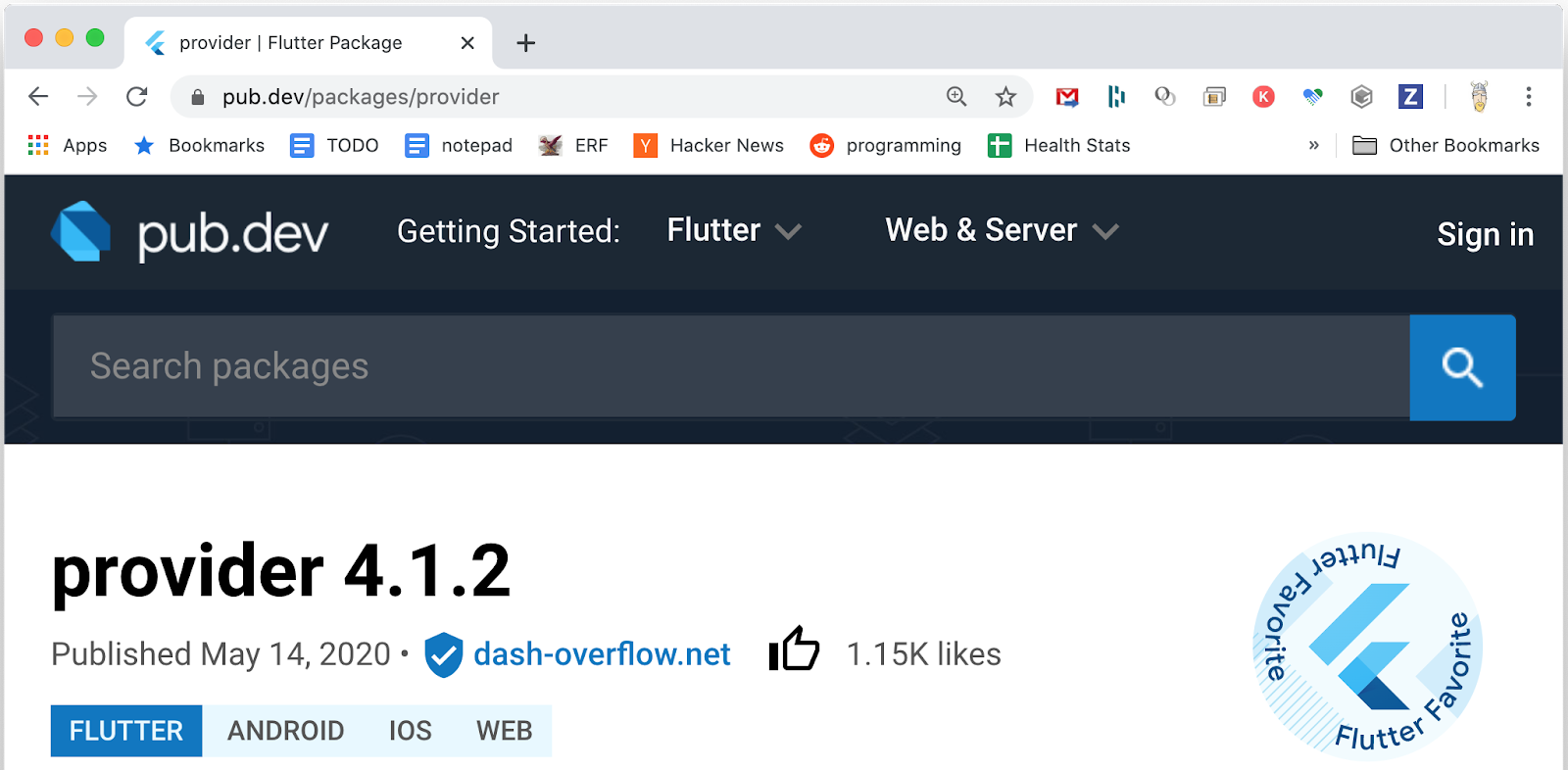The width and height of the screenshot is (1568, 770).
Task: Click the Dart logo on pub.dev header
Action: pyautogui.click(x=80, y=232)
